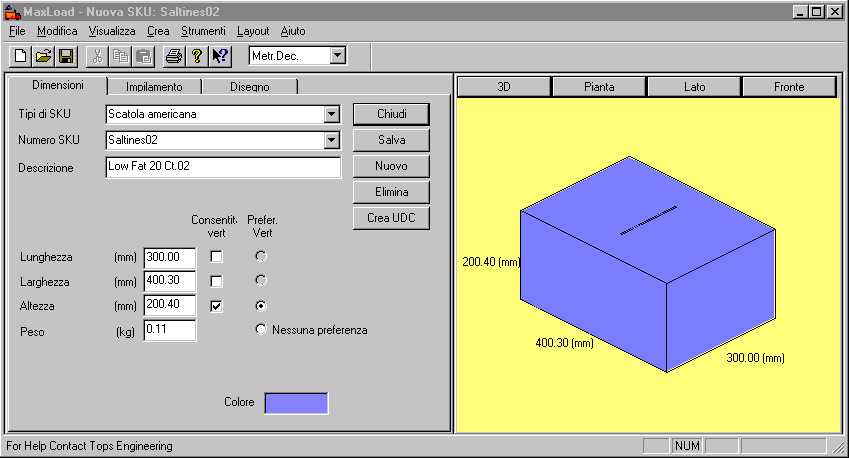Open the Layout menu
This screenshot has width=849, height=458.
click(x=253, y=31)
